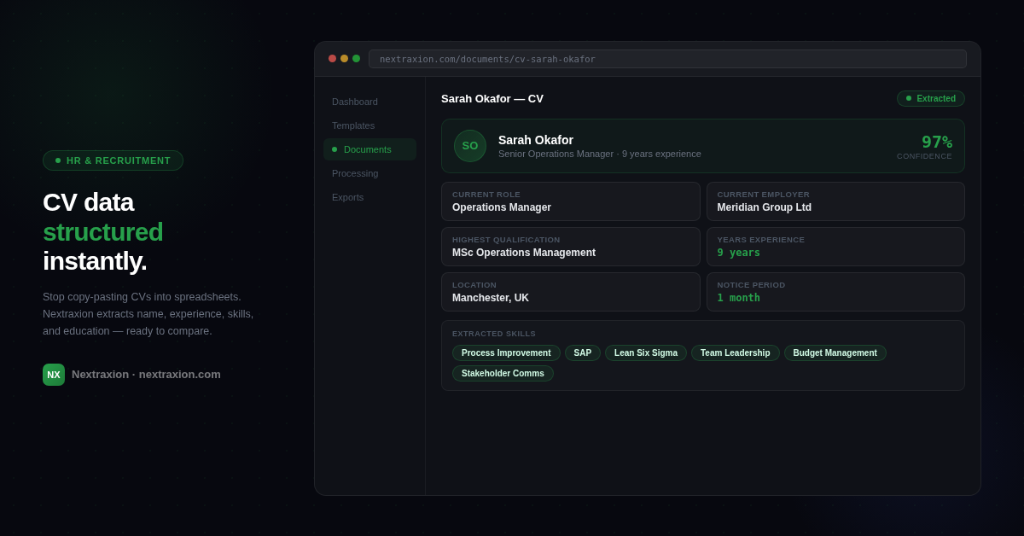Click the 'Extracted Skills' section label
1024x536 pixels.
pyautogui.click(x=494, y=334)
